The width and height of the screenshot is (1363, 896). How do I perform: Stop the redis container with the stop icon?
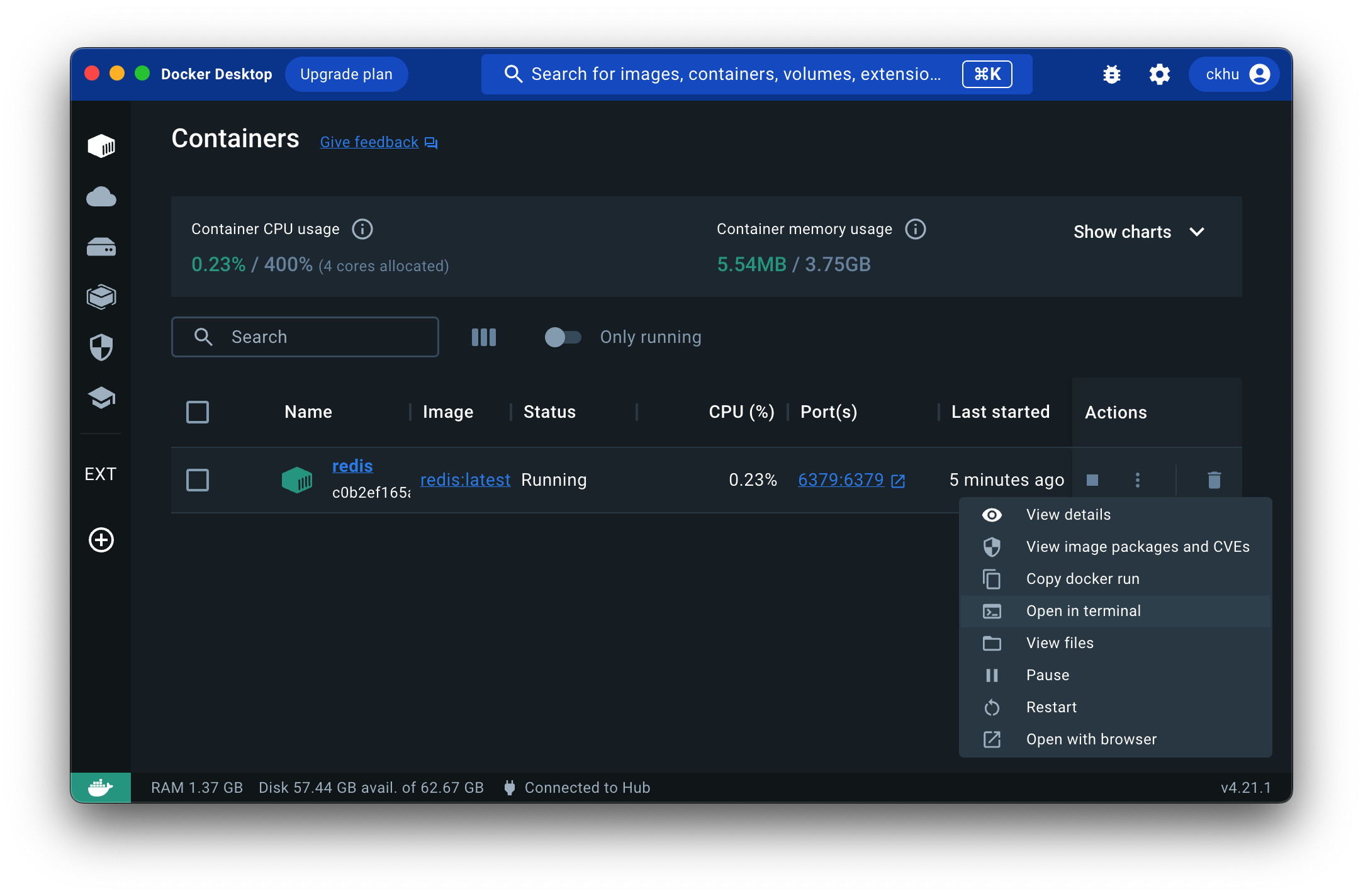coord(1092,480)
